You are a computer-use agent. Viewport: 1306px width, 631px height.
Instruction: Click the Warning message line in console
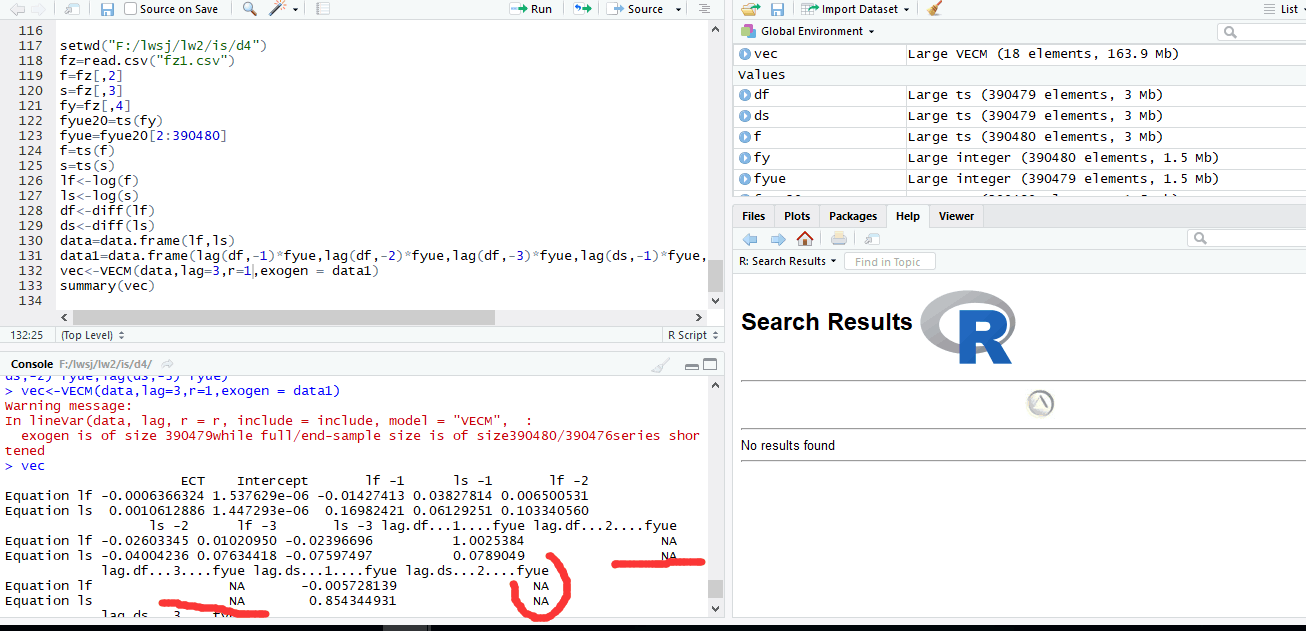coord(68,406)
